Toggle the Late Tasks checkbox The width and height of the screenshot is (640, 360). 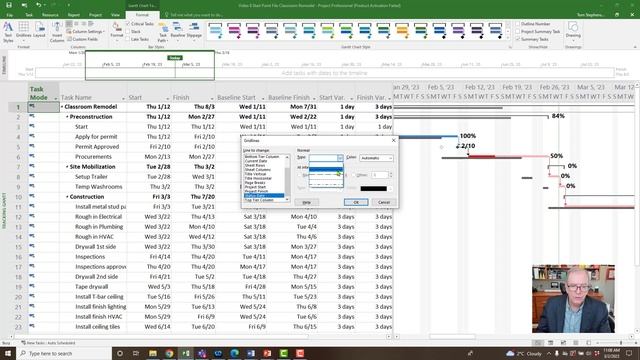128,39
